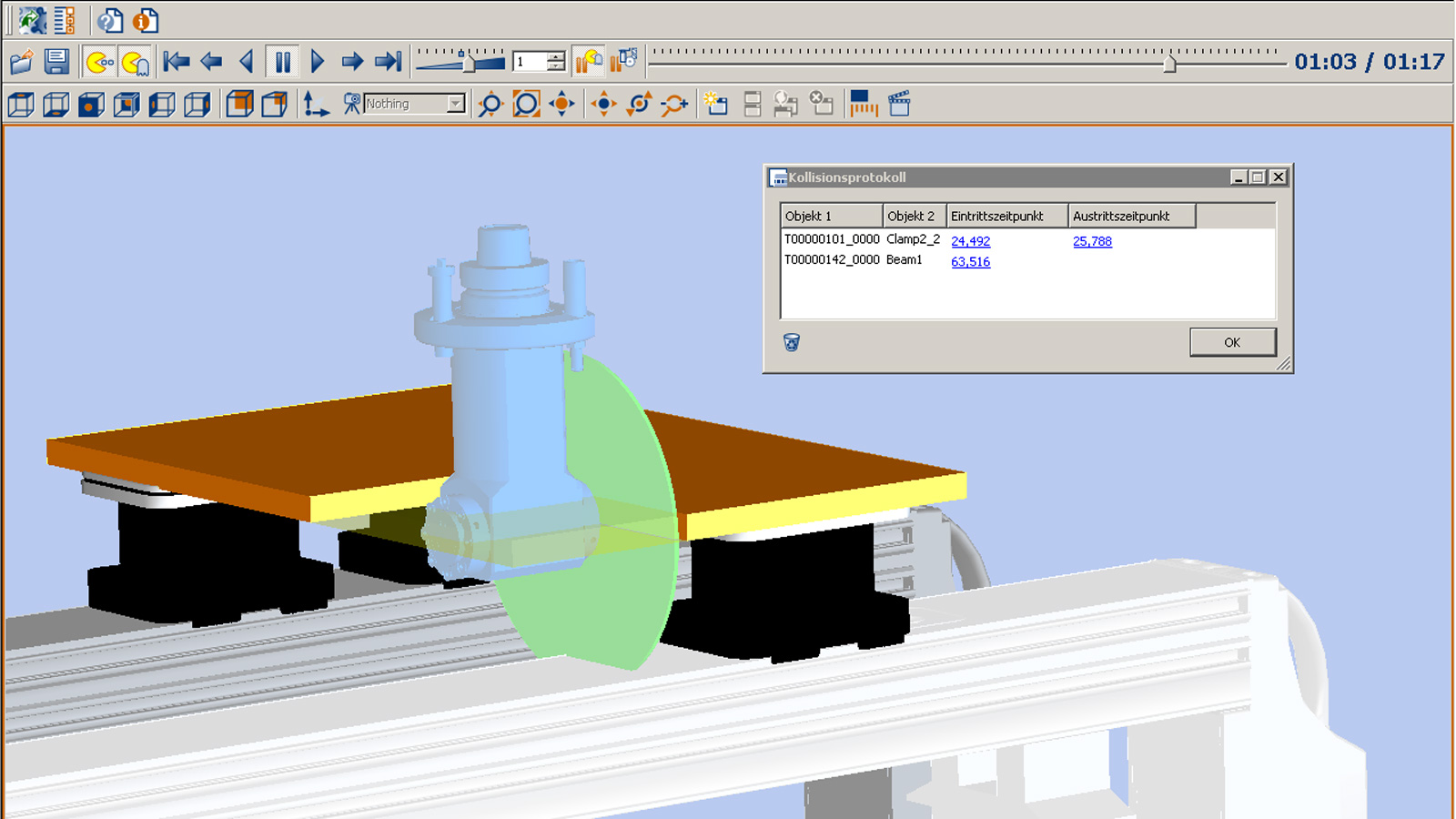The image size is (1456, 819).
Task: Jump to simulation start
Action: pyautogui.click(x=177, y=62)
